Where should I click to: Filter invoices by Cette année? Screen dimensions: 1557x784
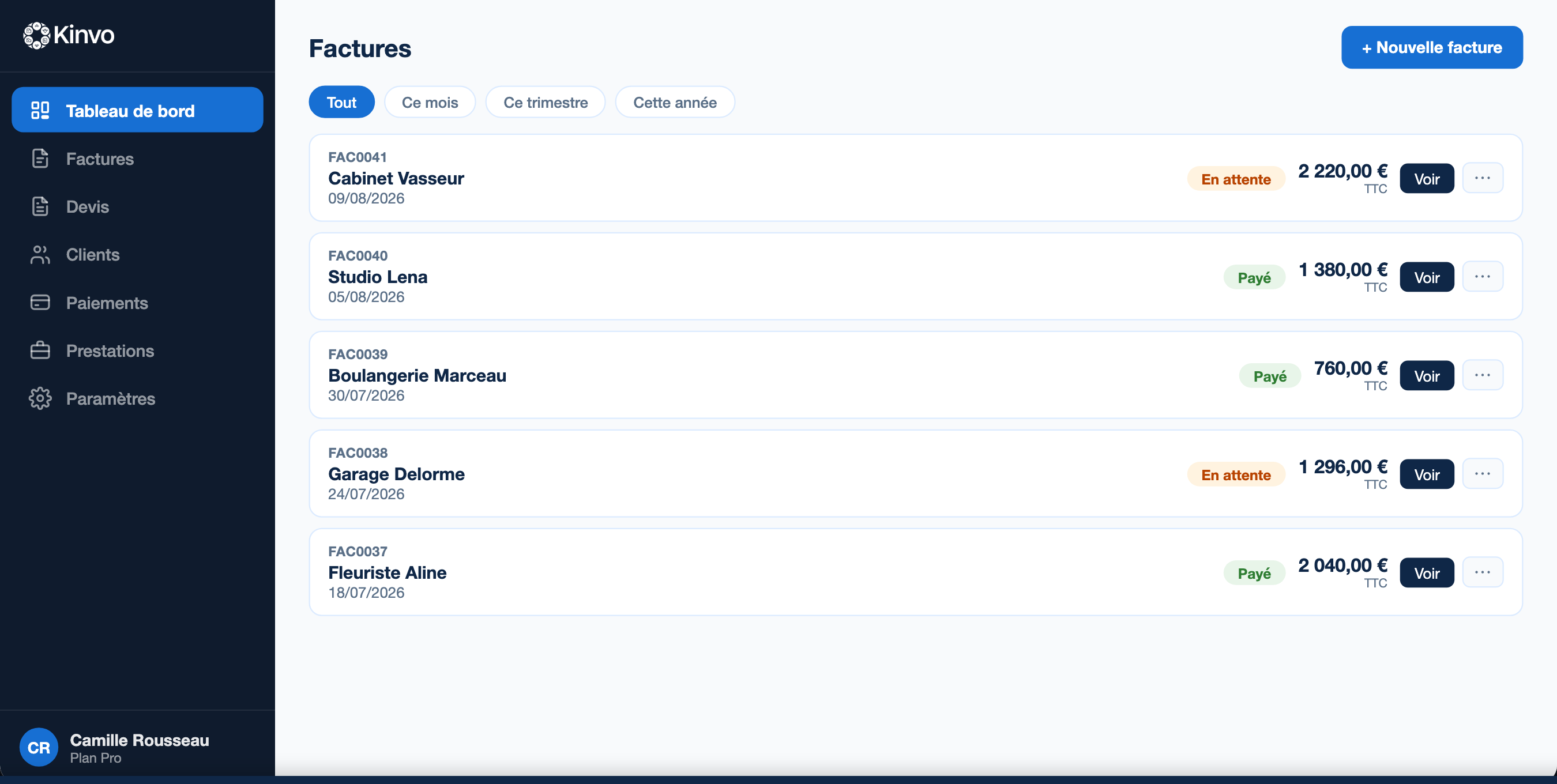675,102
